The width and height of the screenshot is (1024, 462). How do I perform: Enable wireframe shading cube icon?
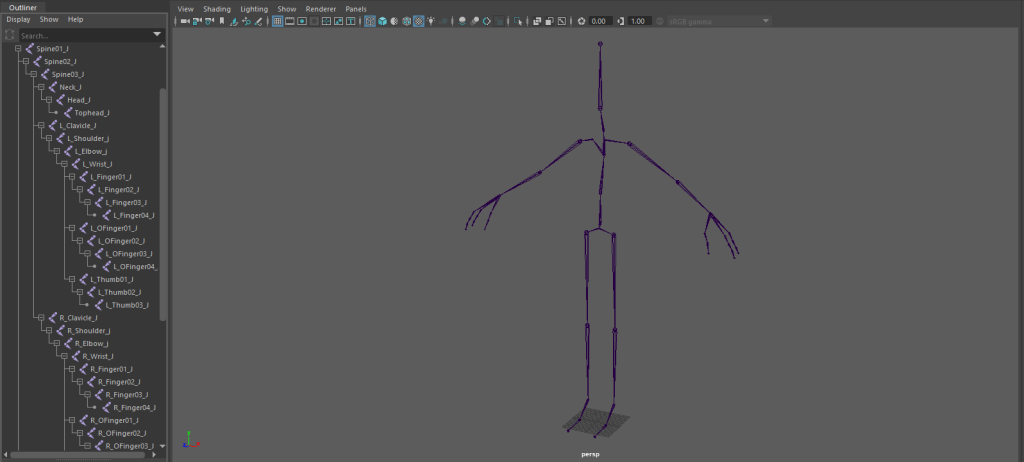[370, 21]
